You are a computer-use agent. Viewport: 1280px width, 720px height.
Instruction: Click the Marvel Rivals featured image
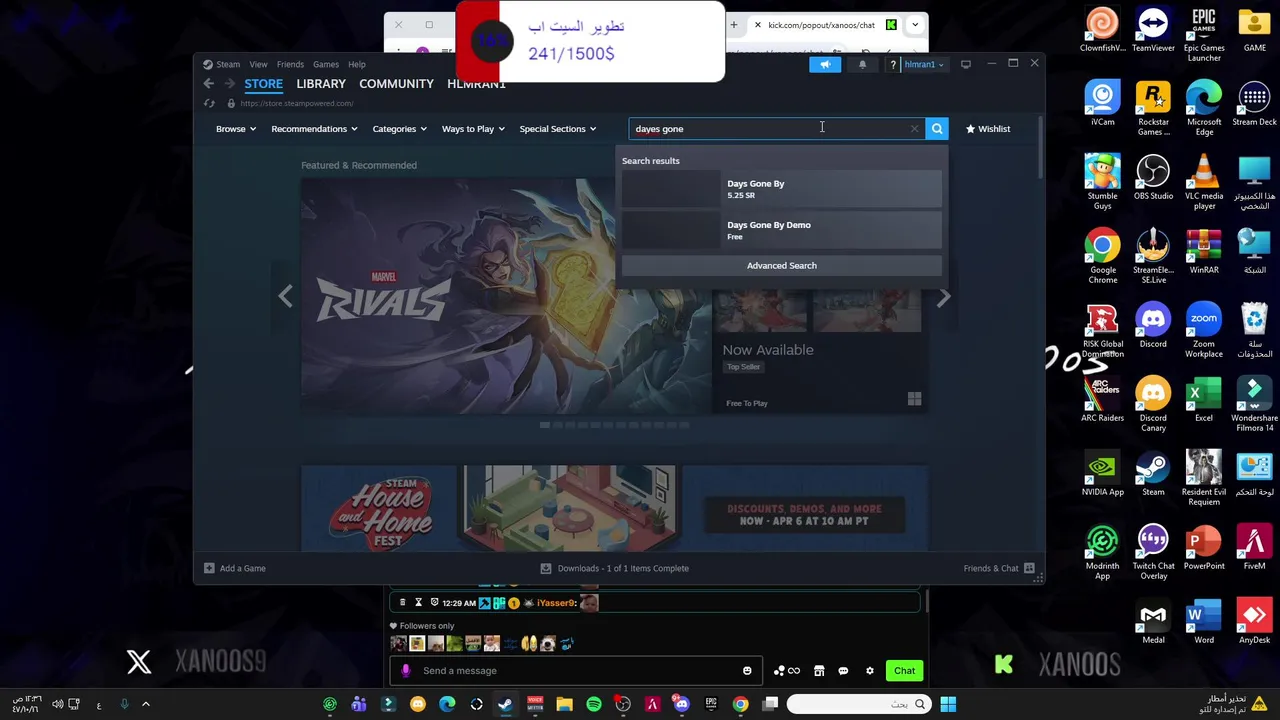[506, 297]
